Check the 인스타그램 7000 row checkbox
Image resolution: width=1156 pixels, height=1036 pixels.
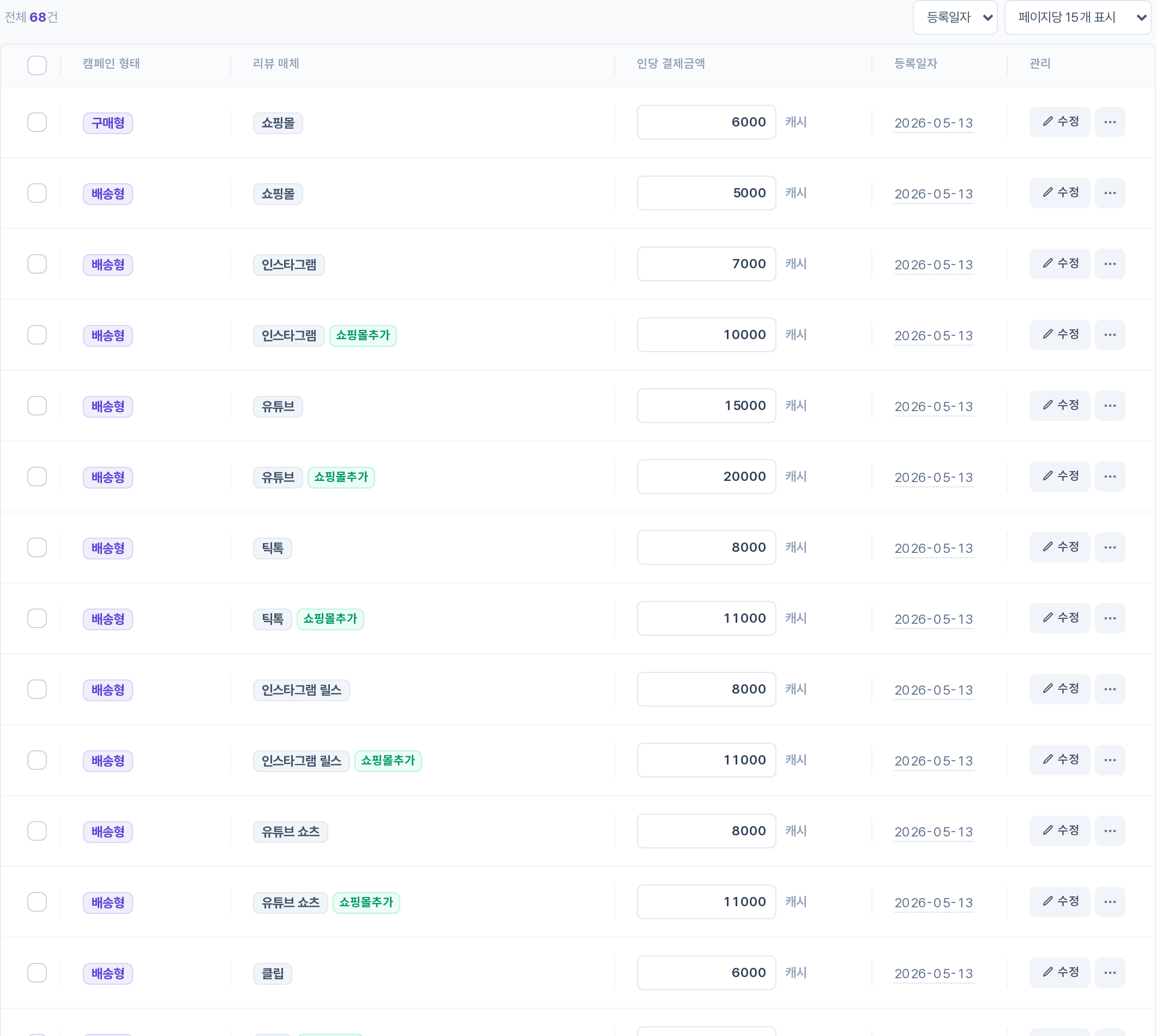pyautogui.click(x=37, y=263)
